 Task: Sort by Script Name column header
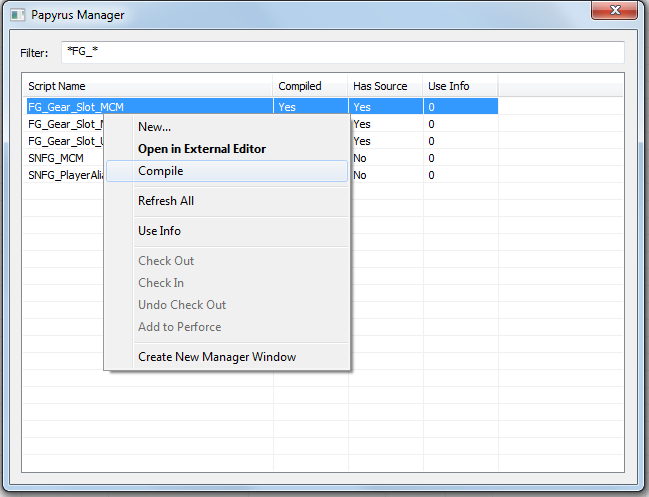pos(148,86)
